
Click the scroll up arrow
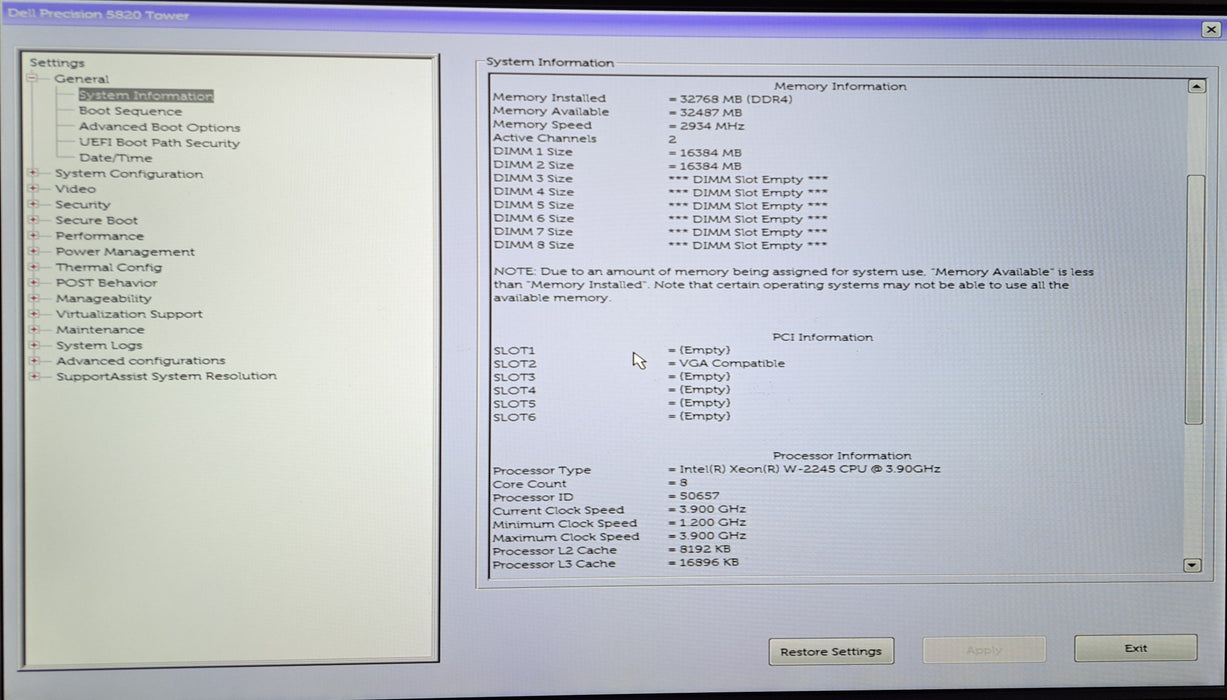coord(1195,87)
